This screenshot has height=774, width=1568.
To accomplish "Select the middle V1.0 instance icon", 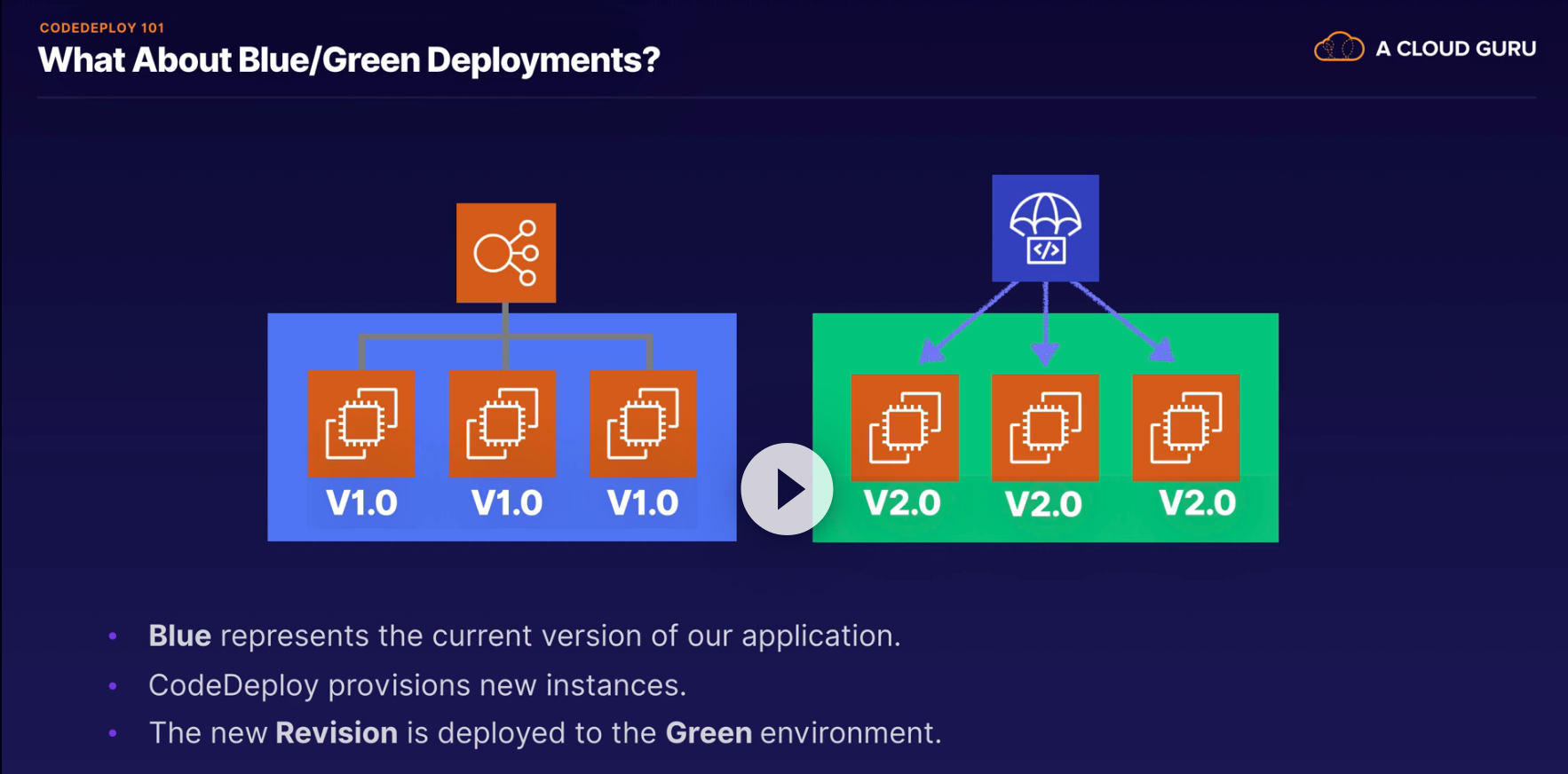I will click(x=503, y=423).
